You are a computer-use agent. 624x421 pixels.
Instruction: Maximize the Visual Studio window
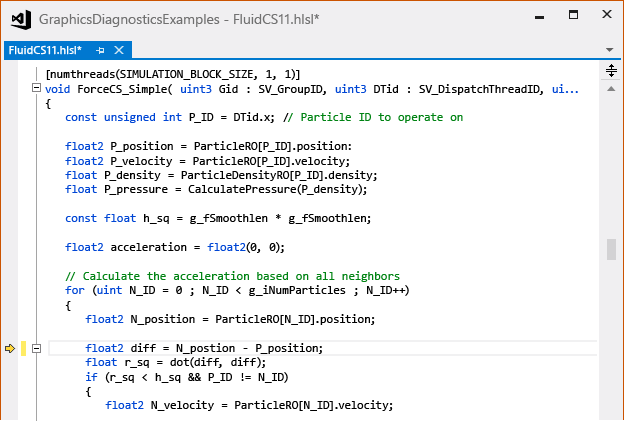pyautogui.click(x=573, y=15)
